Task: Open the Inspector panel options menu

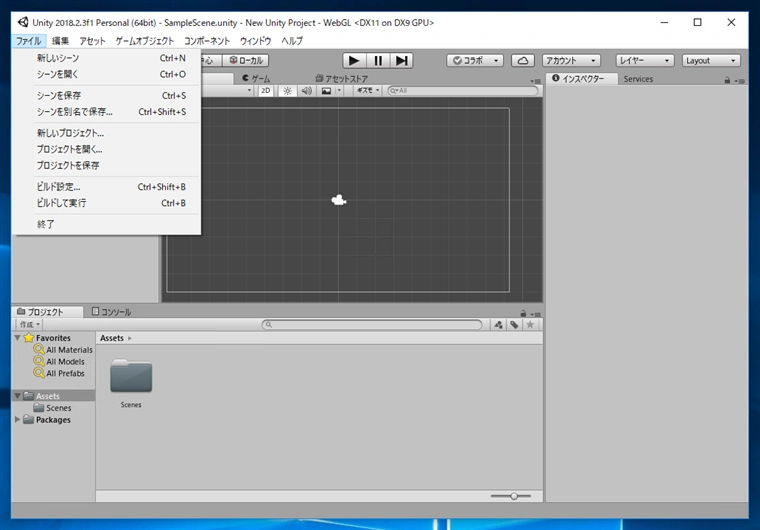Action: click(739, 81)
